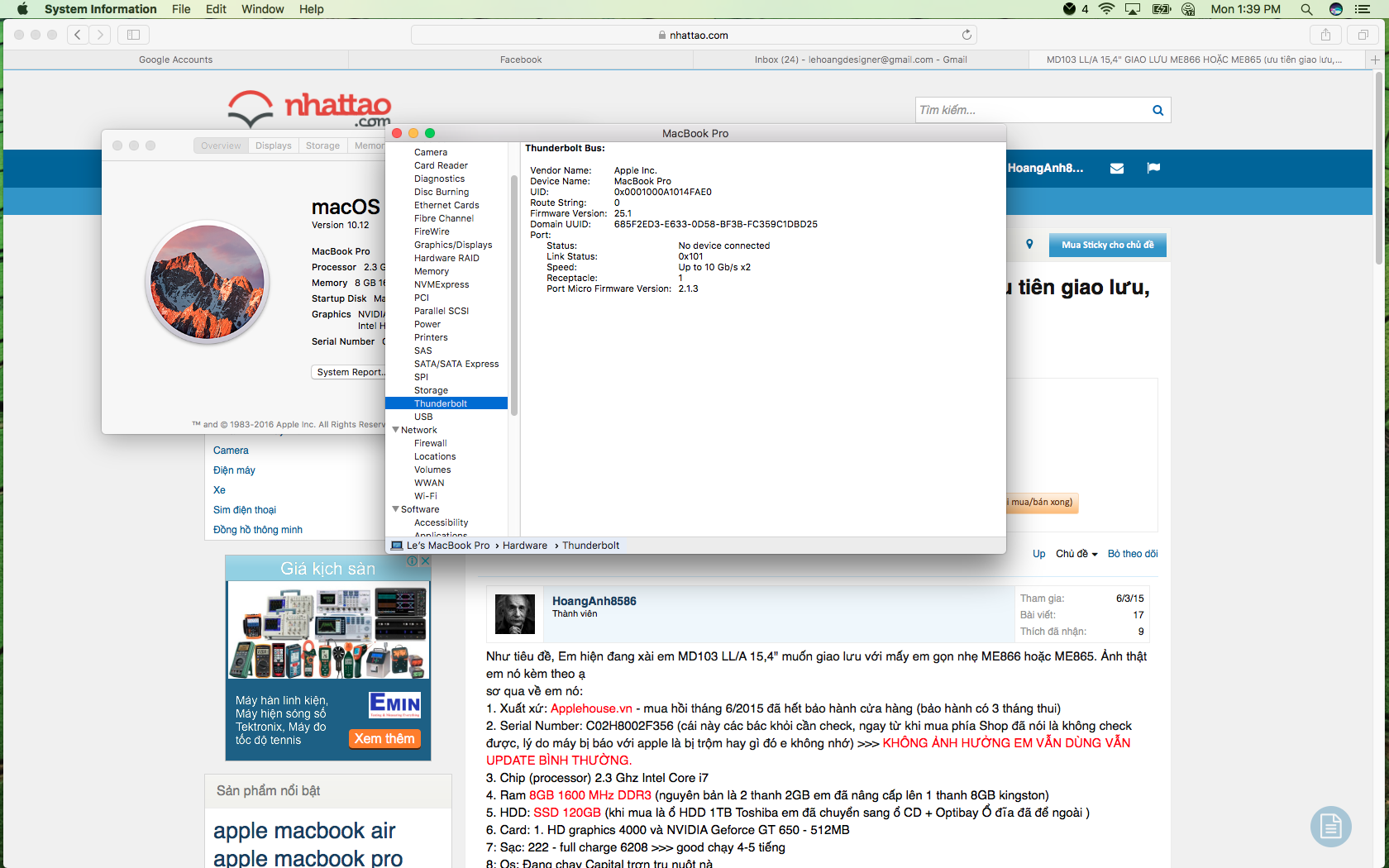Viewport: 1389px width, 868px height.
Task: Click the flag alerts icon
Action: click(1153, 169)
